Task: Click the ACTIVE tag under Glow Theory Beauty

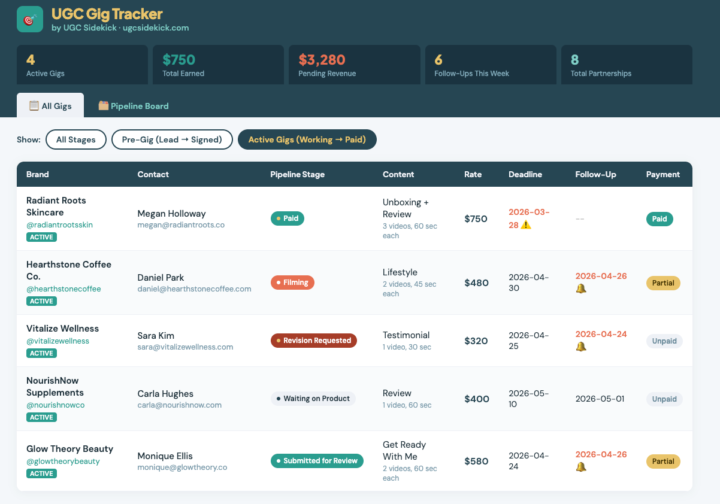Action: point(41,474)
